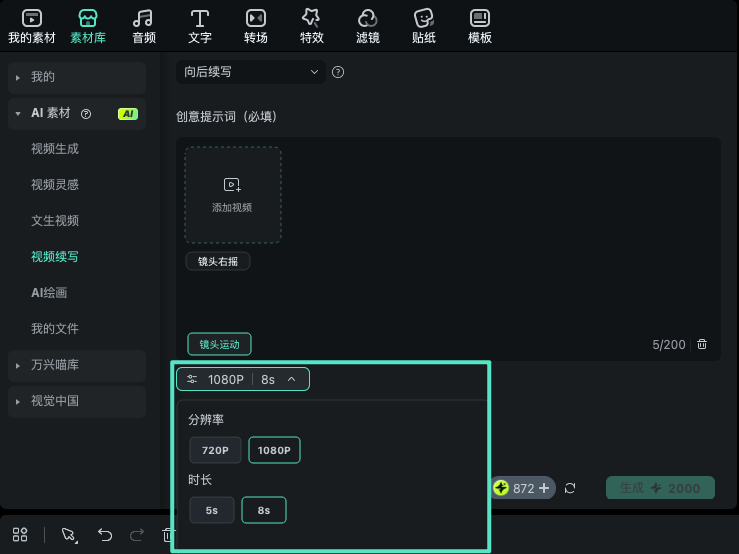Open the 音频 tab
Viewport: 739px width, 554px height.
[143, 27]
